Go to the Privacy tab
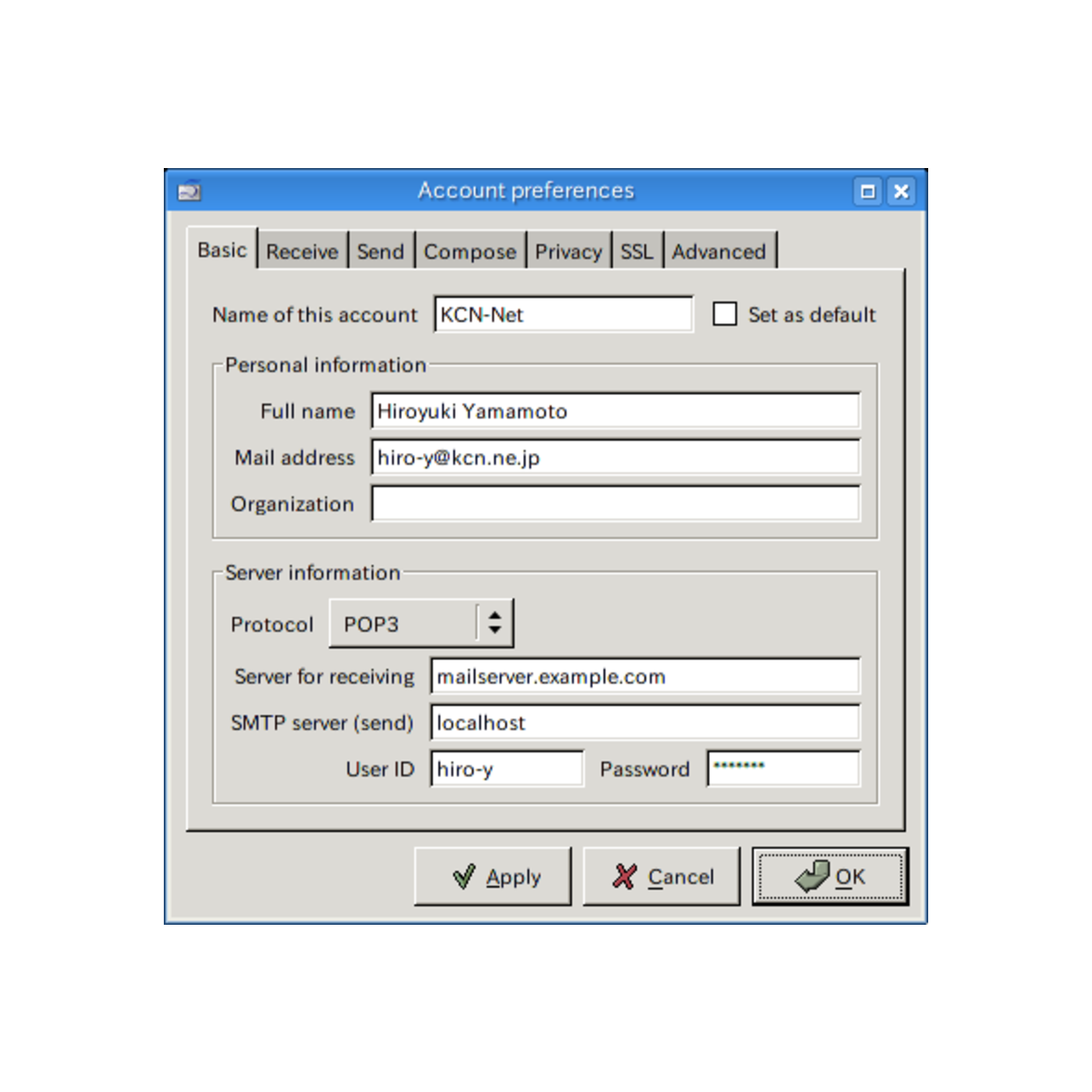 (x=568, y=252)
